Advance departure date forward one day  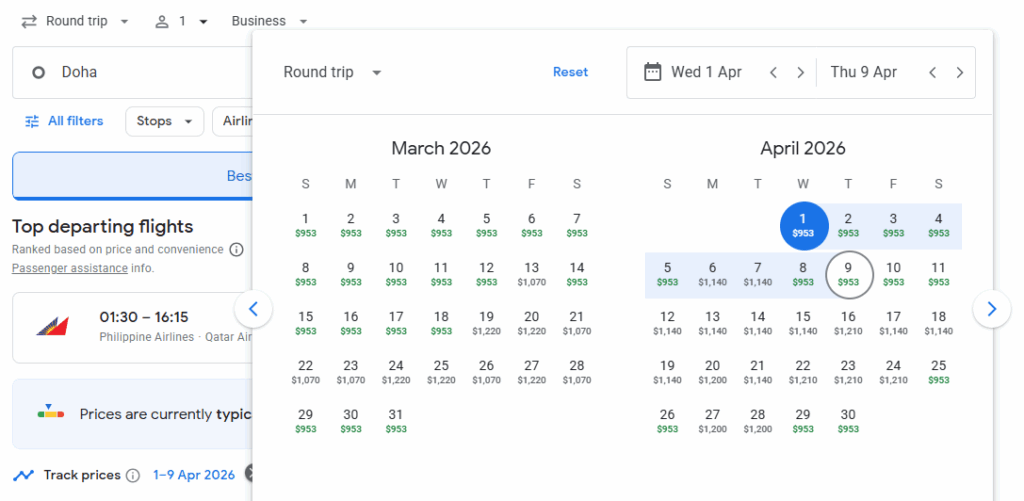coord(800,72)
